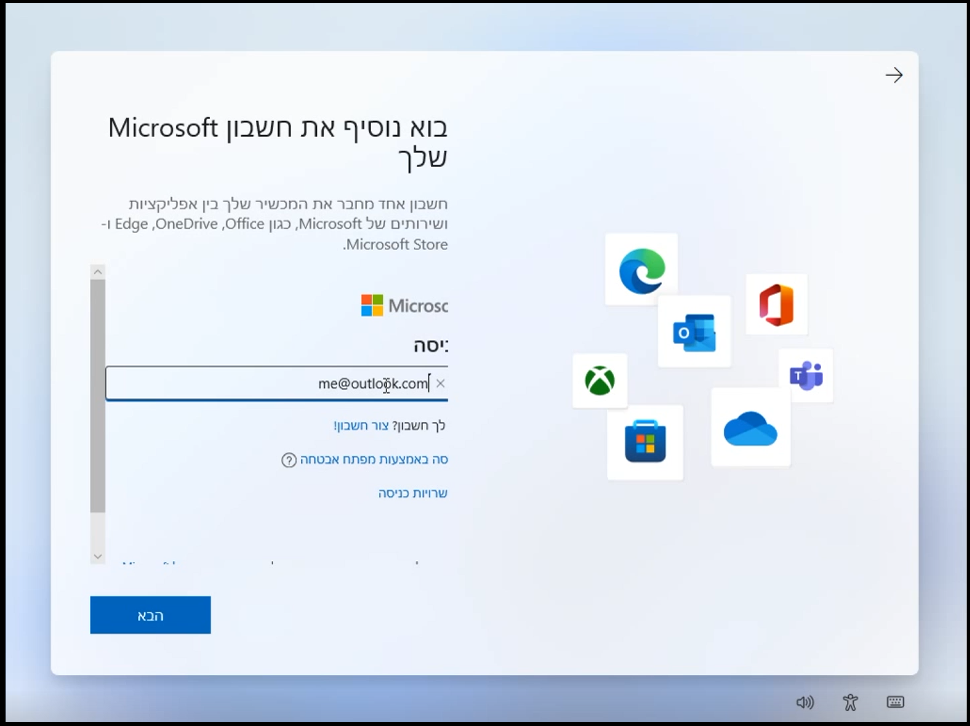Click the back arrow at top right
Image resolution: width=970 pixels, height=726 pixels.
(x=894, y=75)
